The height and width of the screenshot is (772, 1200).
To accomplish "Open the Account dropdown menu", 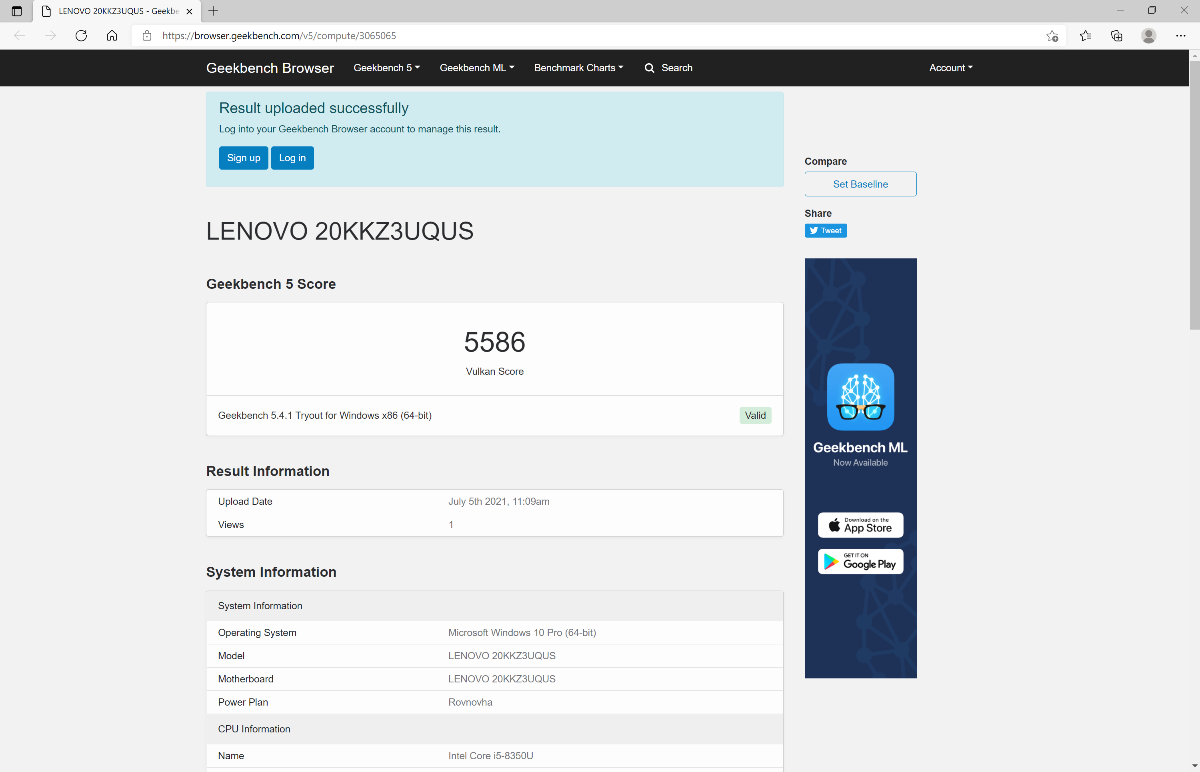I will point(950,68).
